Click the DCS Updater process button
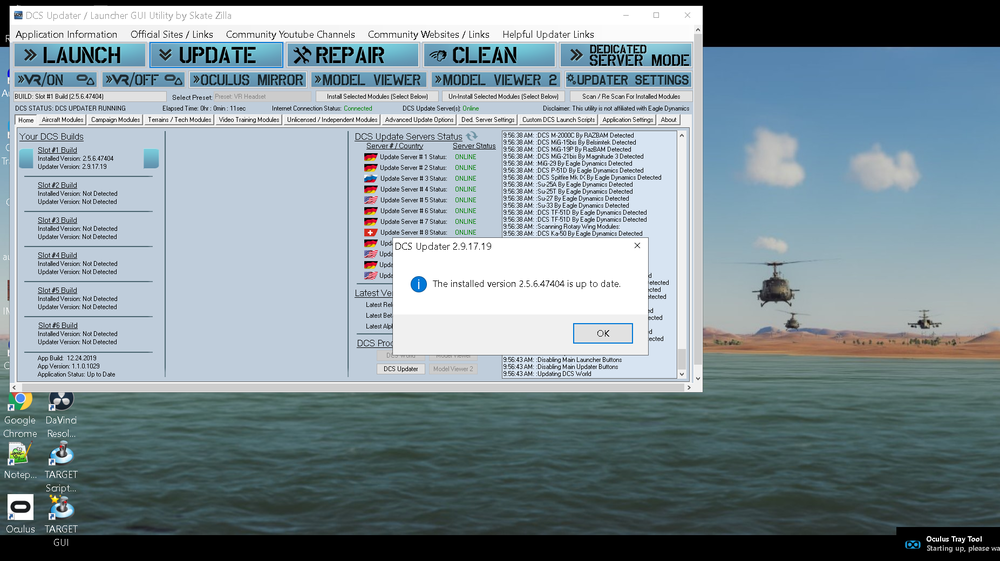The height and width of the screenshot is (561, 1000). point(401,369)
